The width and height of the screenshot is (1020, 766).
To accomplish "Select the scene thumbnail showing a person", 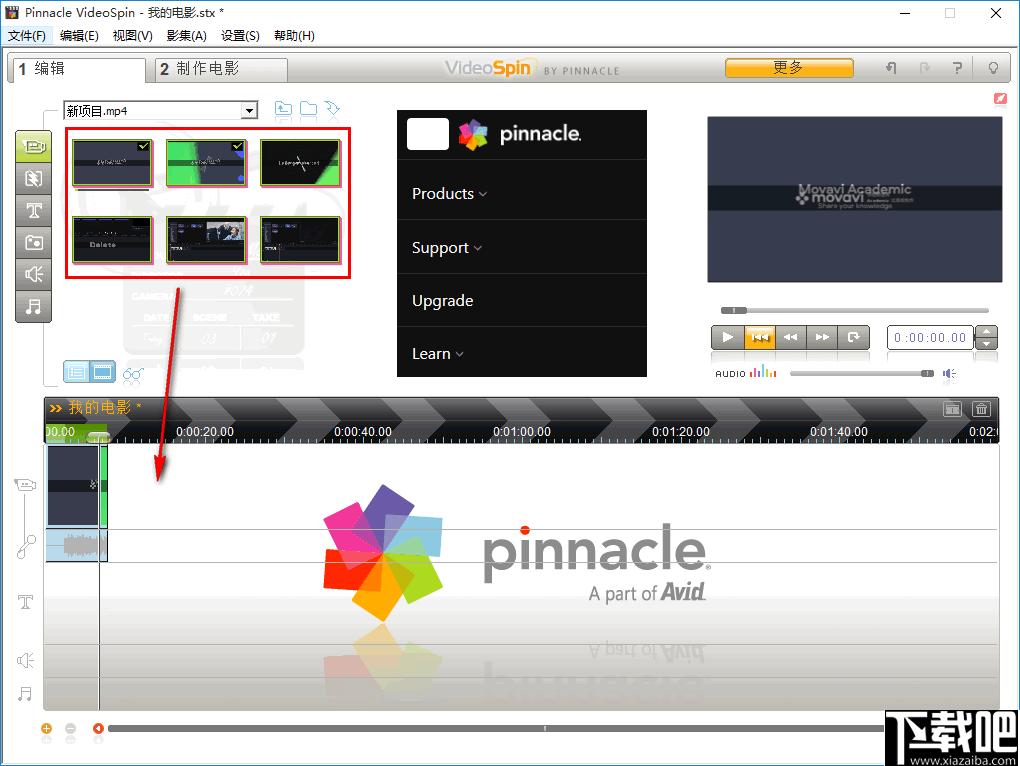I will tap(206, 240).
